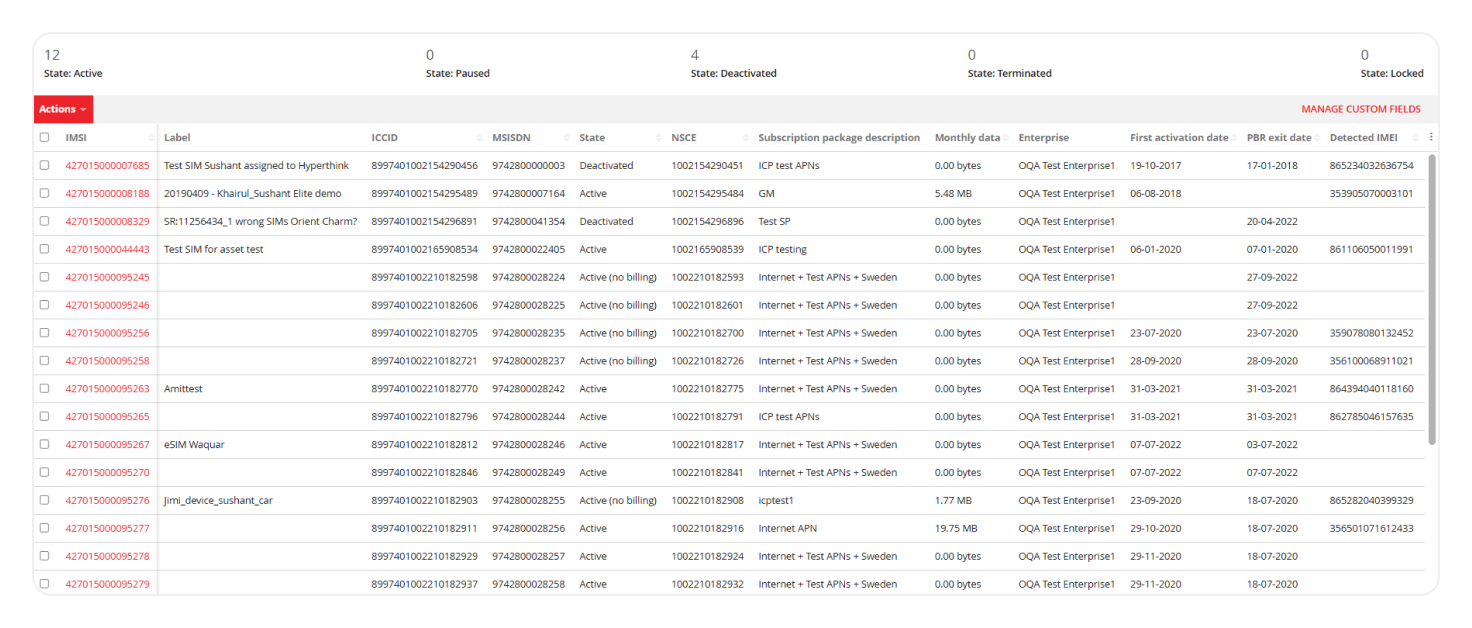The image size is (1472, 628).
Task: Click the sort arrows on First activation date
Action: click(1236, 138)
